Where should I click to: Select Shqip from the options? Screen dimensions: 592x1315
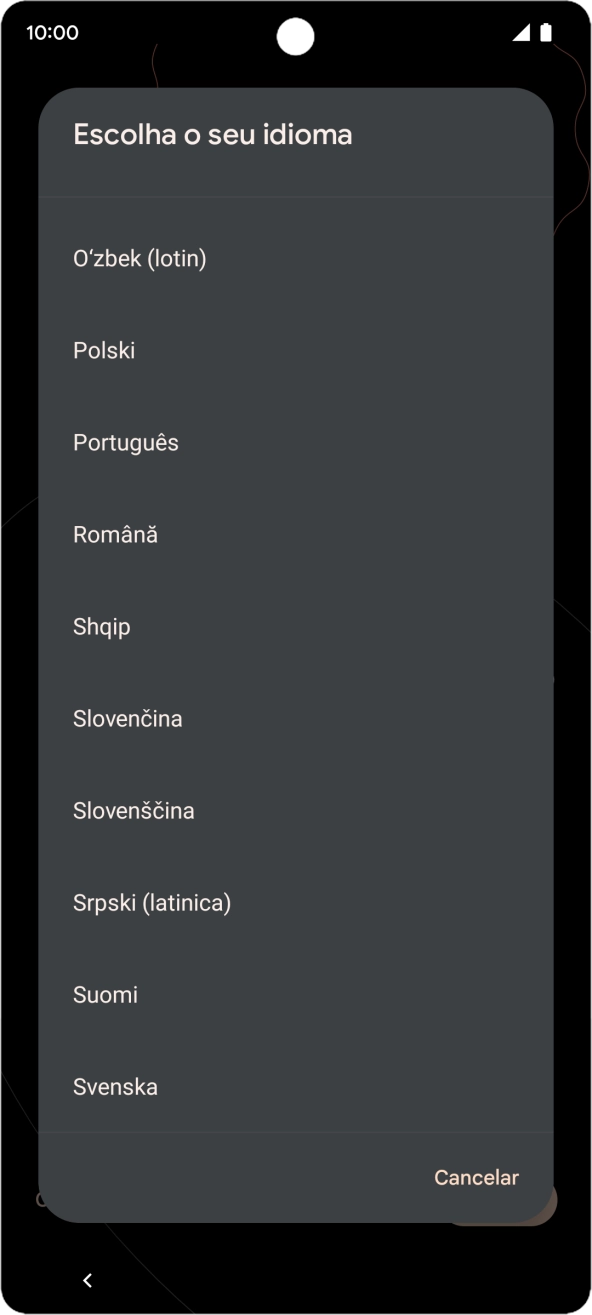[x=100, y=626]
